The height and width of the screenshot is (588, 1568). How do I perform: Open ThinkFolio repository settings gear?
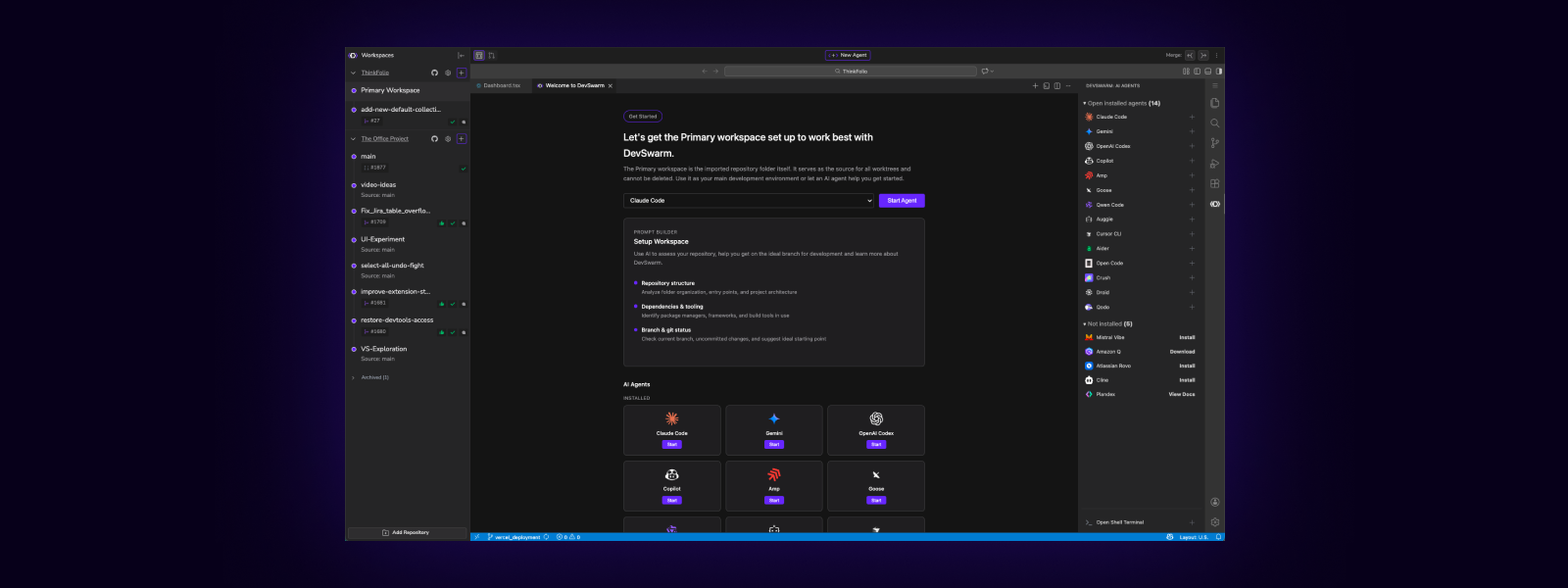(448, 73)
